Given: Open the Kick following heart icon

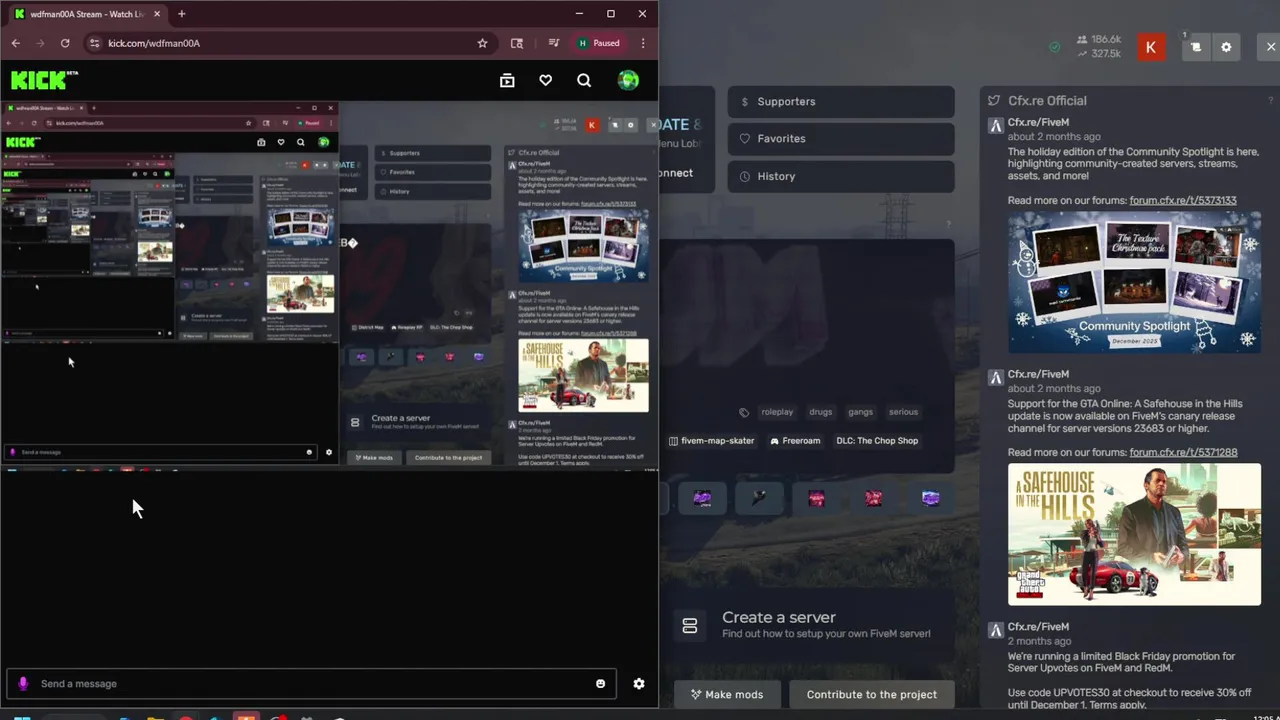Looking at the screenshot, I should 545,81.
